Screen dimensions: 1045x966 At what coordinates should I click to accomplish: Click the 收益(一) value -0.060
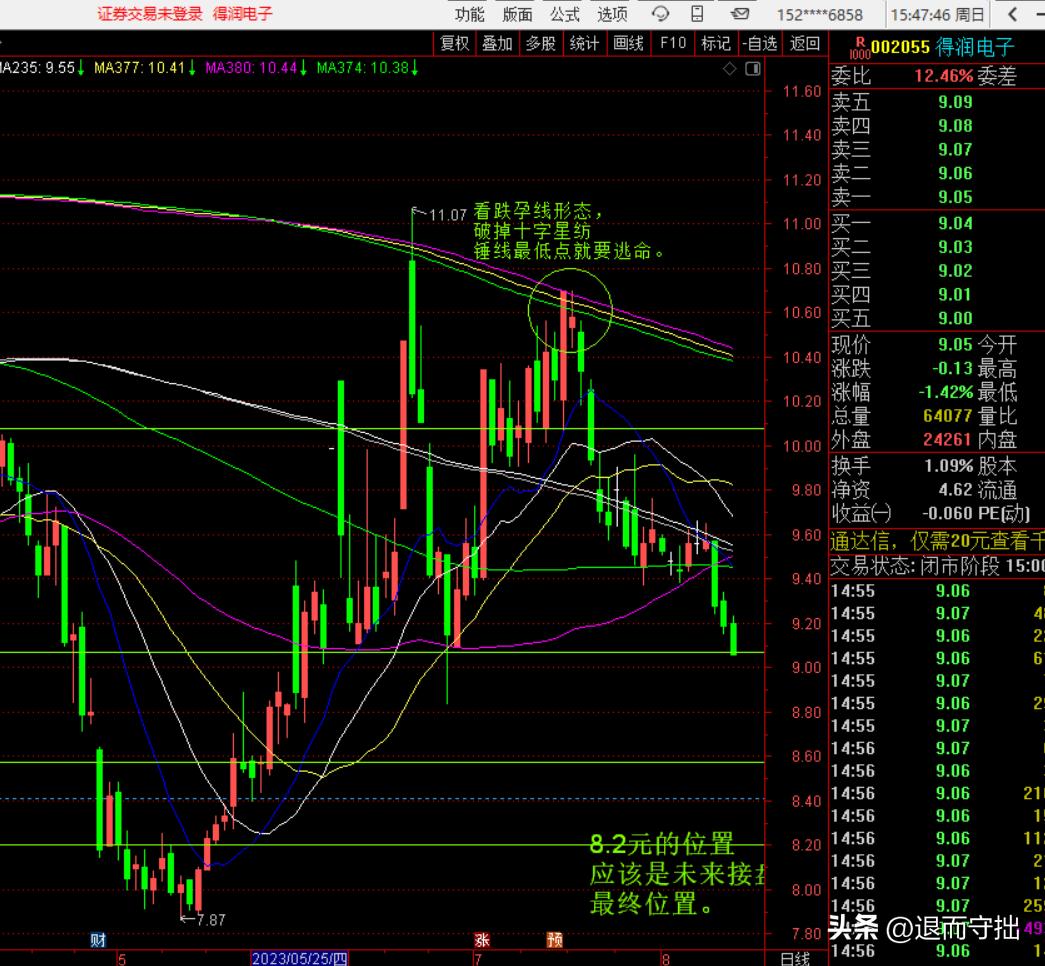coord(947,514)
